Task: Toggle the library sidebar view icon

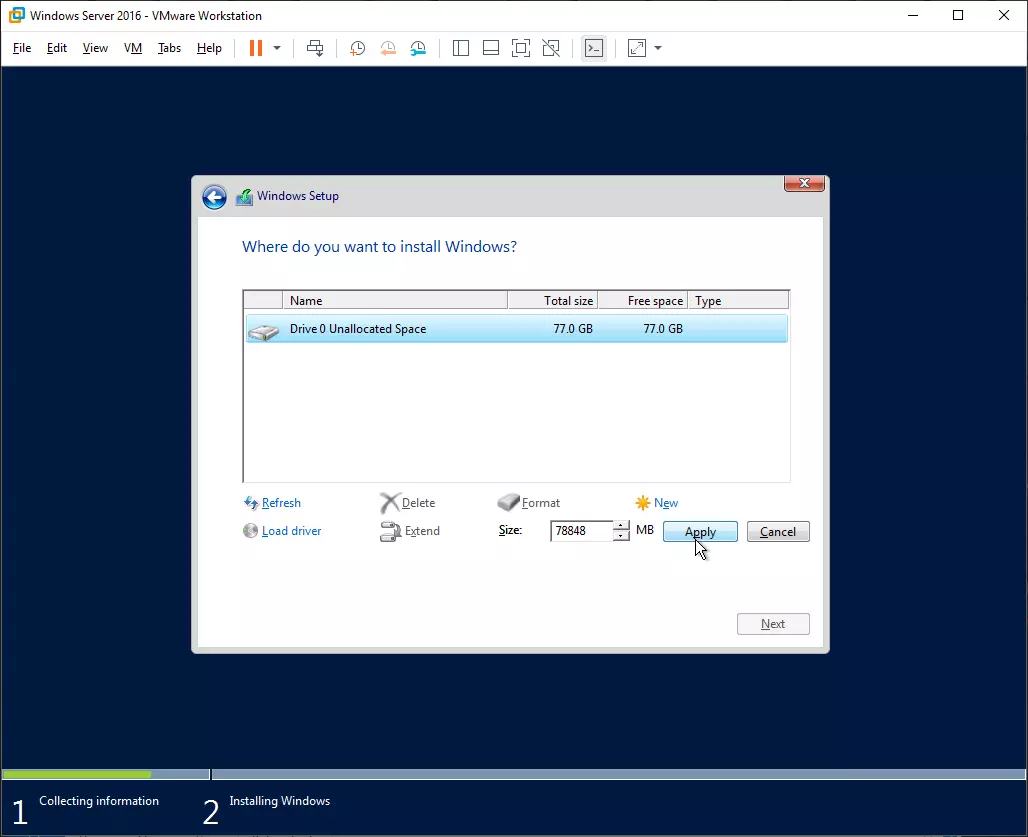Action: (461, 48)
